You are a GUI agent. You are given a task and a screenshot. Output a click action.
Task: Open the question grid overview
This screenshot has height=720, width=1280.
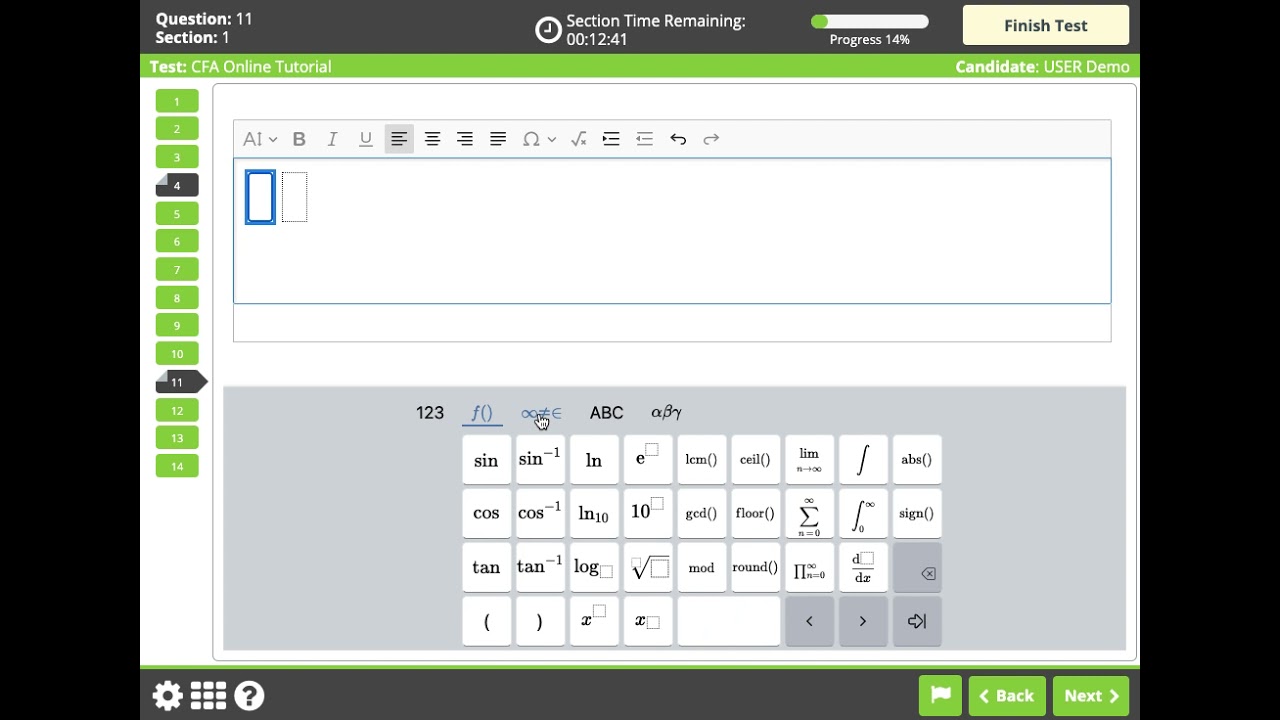tap(208, 696)
